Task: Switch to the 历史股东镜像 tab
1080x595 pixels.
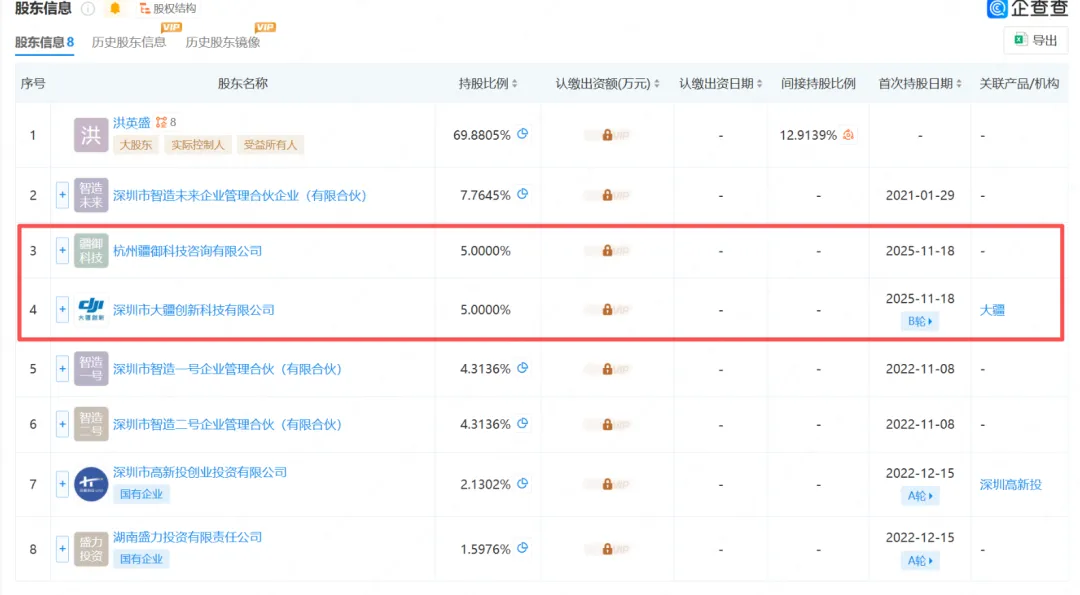Action: tap(222, 42)
